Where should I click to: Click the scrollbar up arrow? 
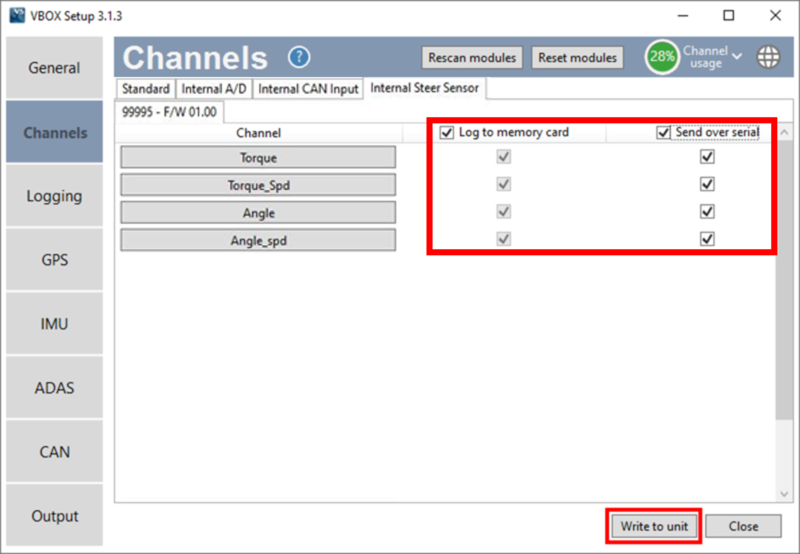pos(784,132)
